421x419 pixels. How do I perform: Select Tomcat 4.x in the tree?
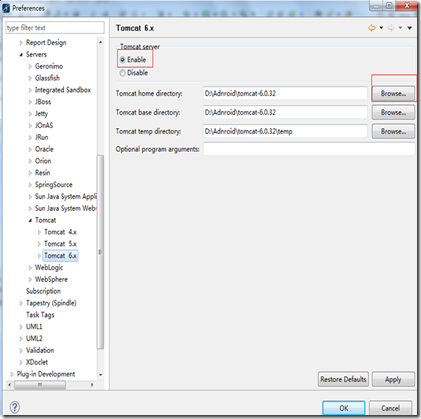(x=60, y=232)
